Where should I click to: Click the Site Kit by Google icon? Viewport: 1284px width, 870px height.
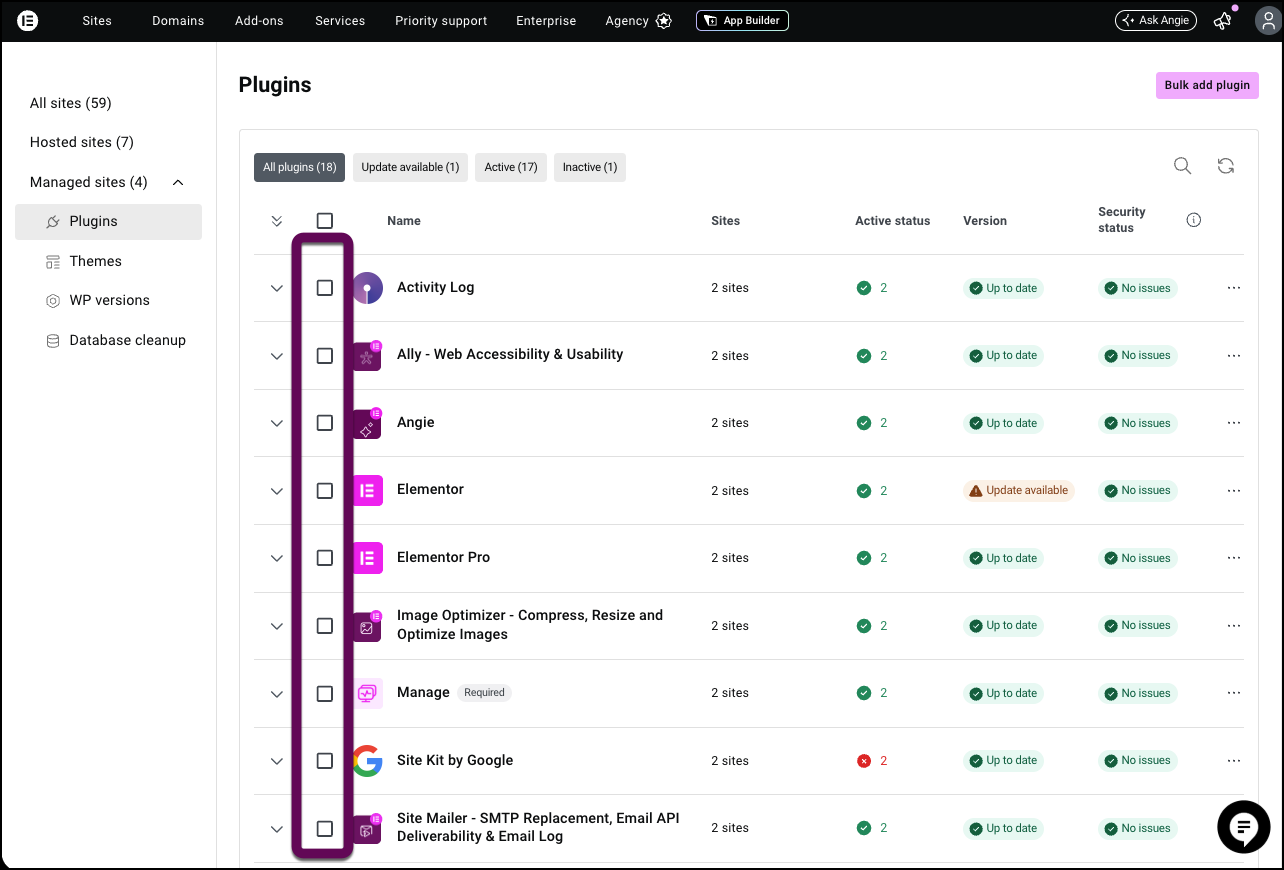point(367,761)
